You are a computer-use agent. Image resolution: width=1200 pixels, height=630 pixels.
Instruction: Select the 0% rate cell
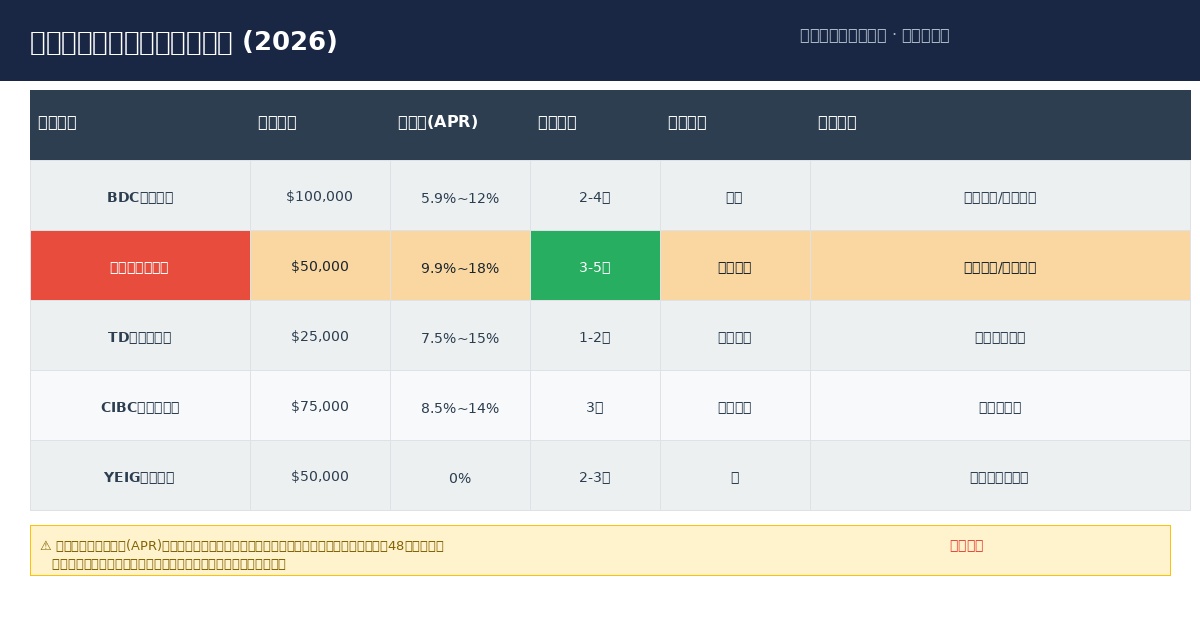(460, 478)
